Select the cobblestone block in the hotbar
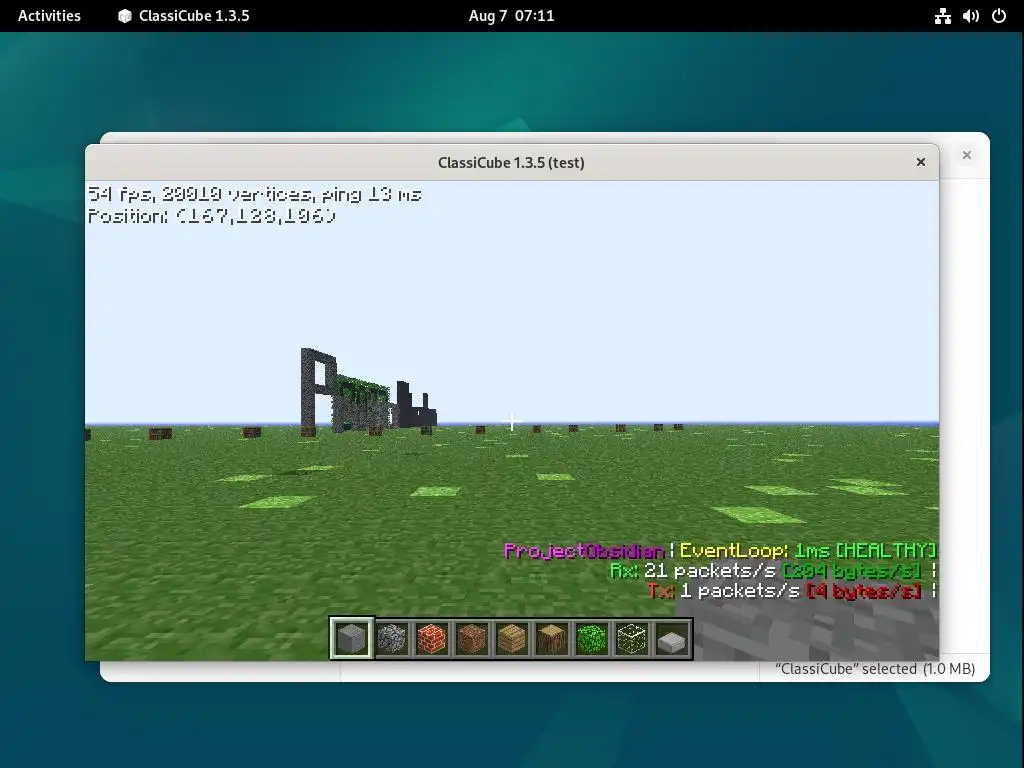 point(392,638)
